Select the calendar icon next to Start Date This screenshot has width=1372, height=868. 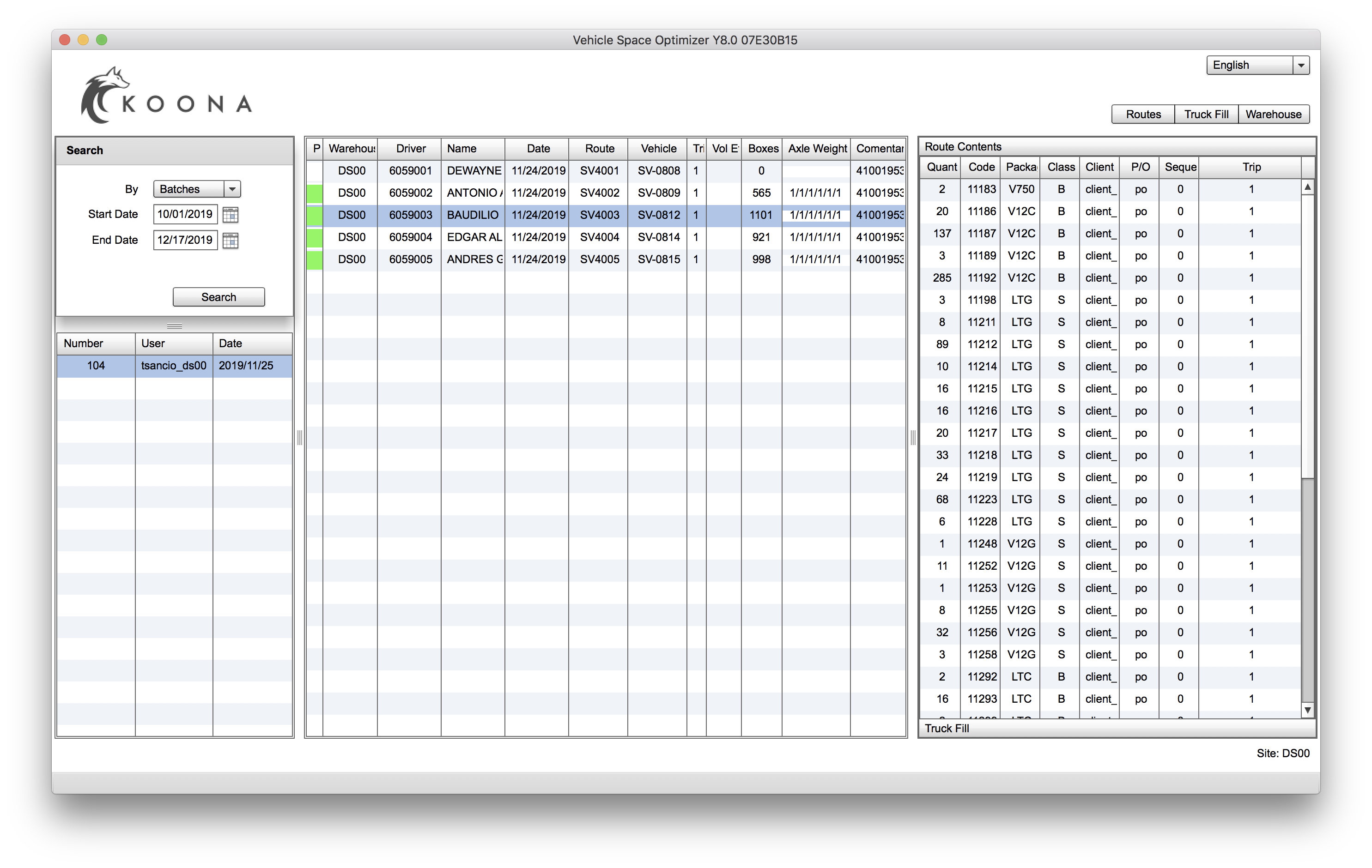pos(230,214)
